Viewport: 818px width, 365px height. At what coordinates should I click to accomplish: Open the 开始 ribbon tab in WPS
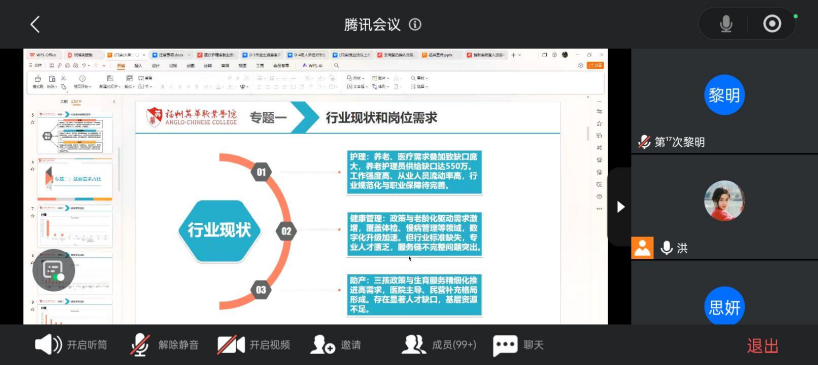click(121, 66)
